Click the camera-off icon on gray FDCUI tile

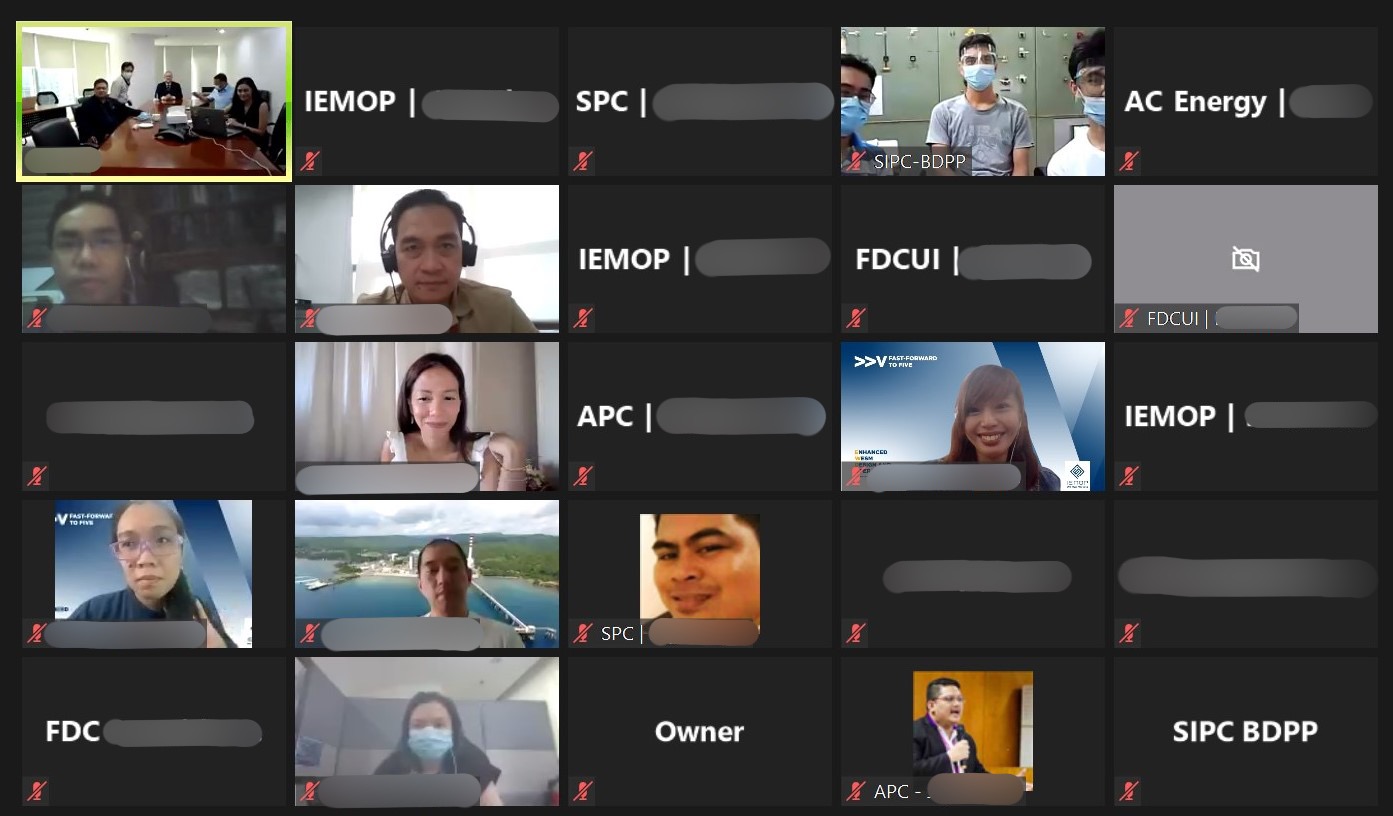coord(1245,260)
